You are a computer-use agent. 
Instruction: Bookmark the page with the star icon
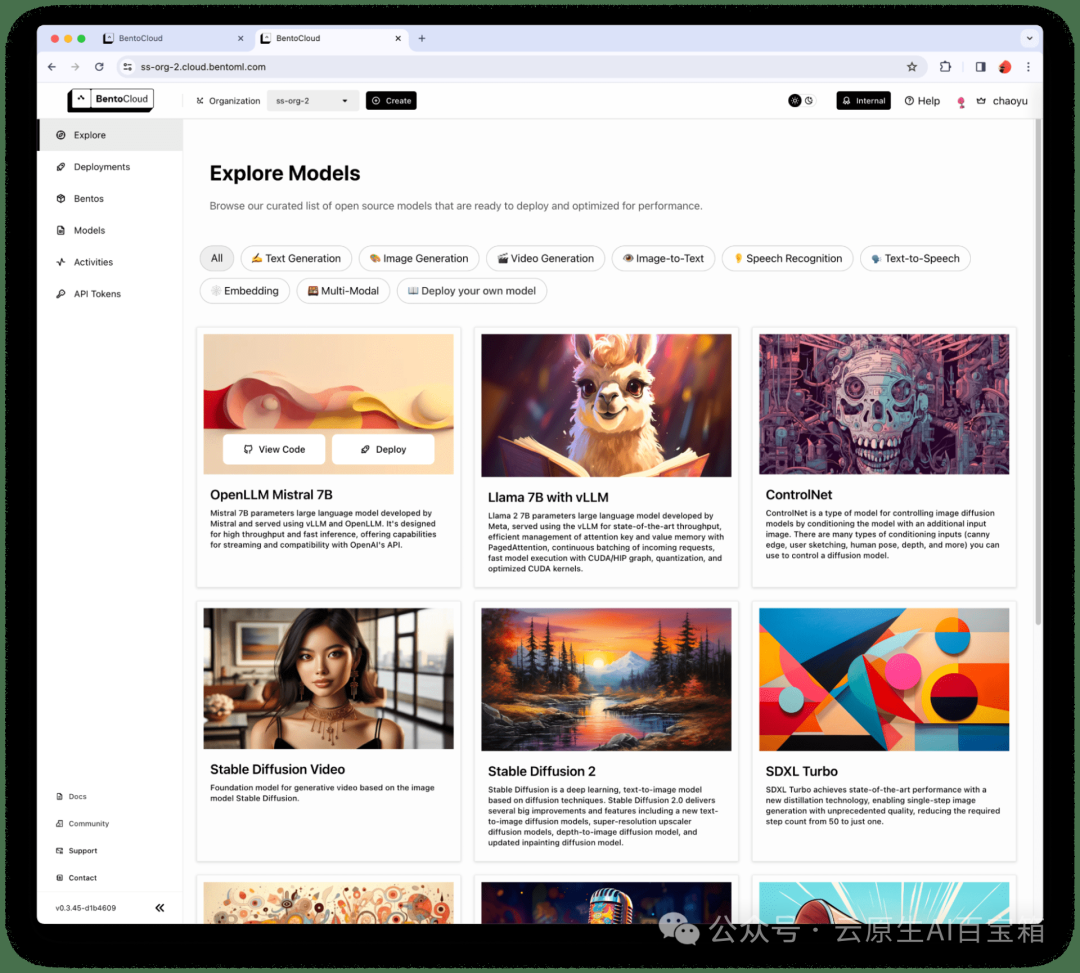pyautogui.click(x=912, y=67)
